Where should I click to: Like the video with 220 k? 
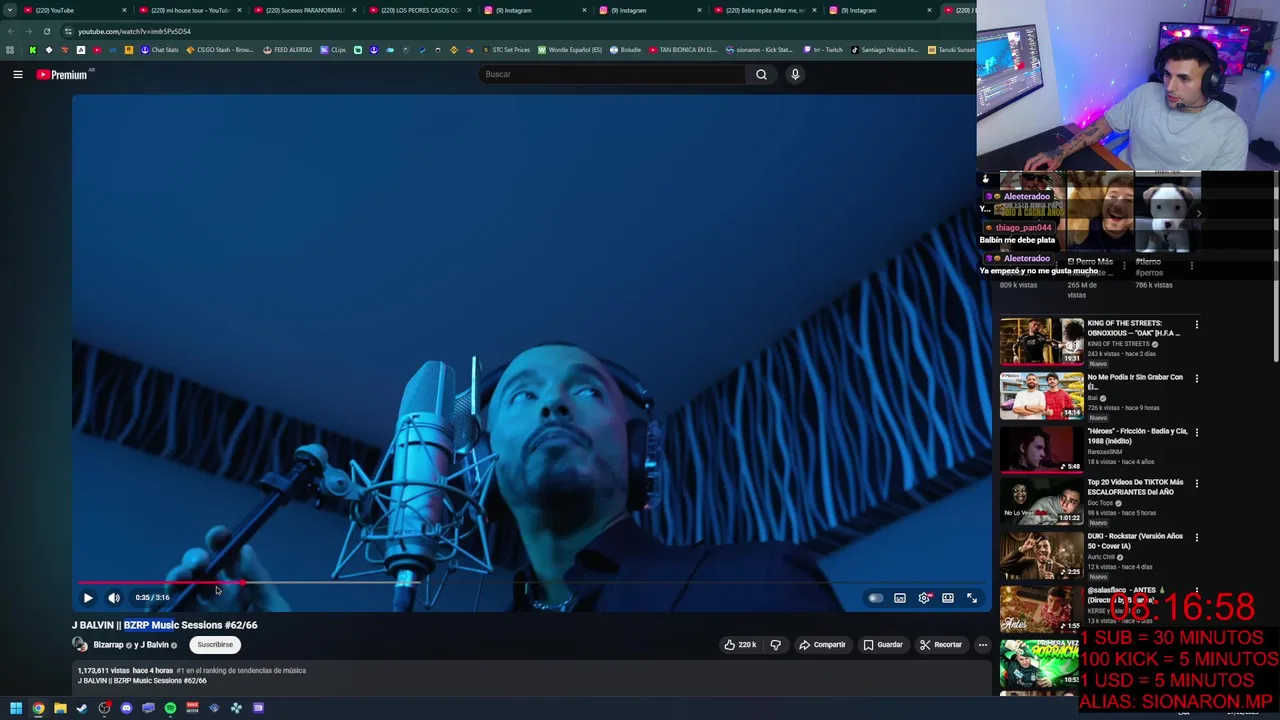click(x=740, y=645)
